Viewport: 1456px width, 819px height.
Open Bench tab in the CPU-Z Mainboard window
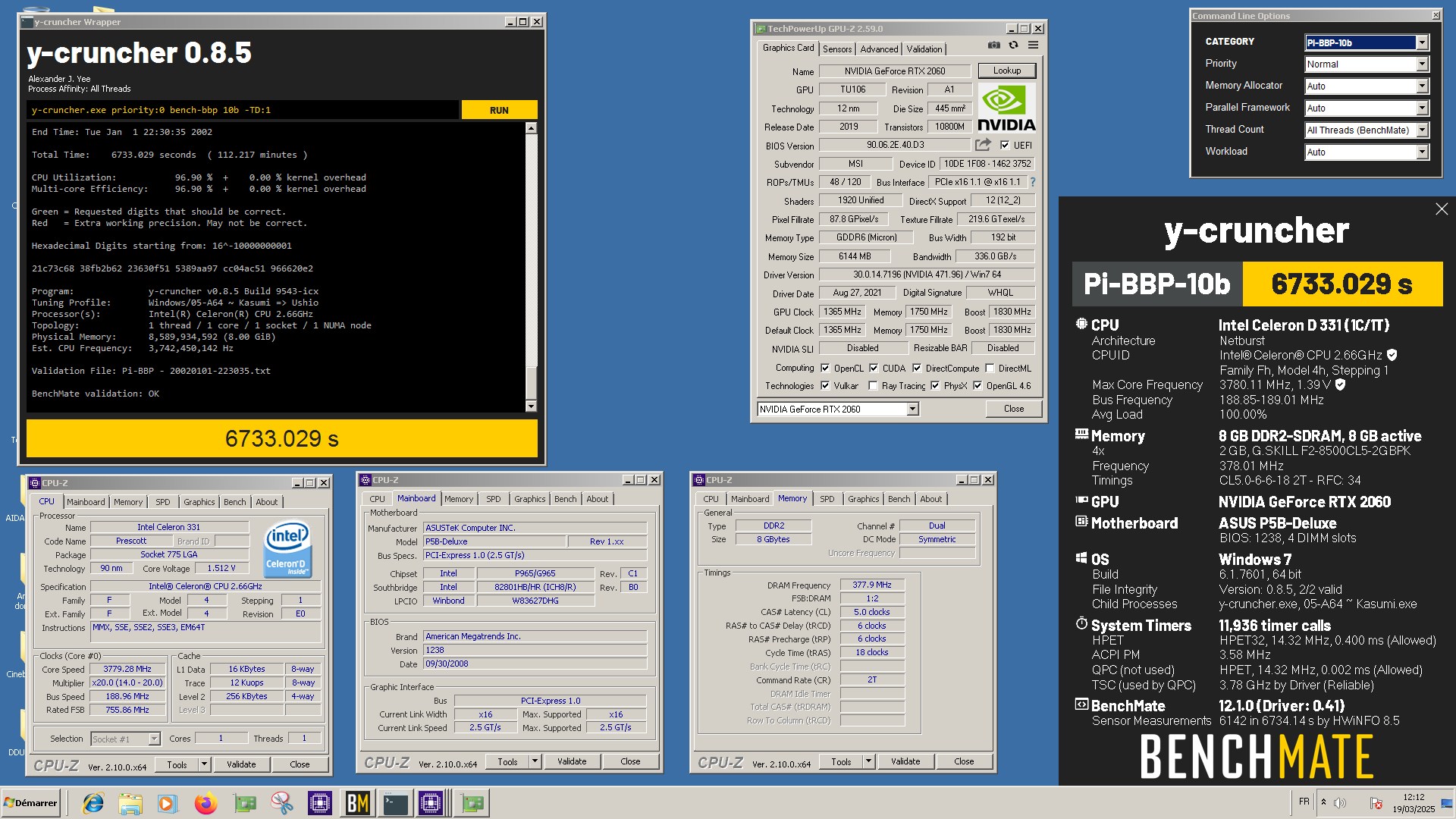pyautogui.click(x=565, y=499)
